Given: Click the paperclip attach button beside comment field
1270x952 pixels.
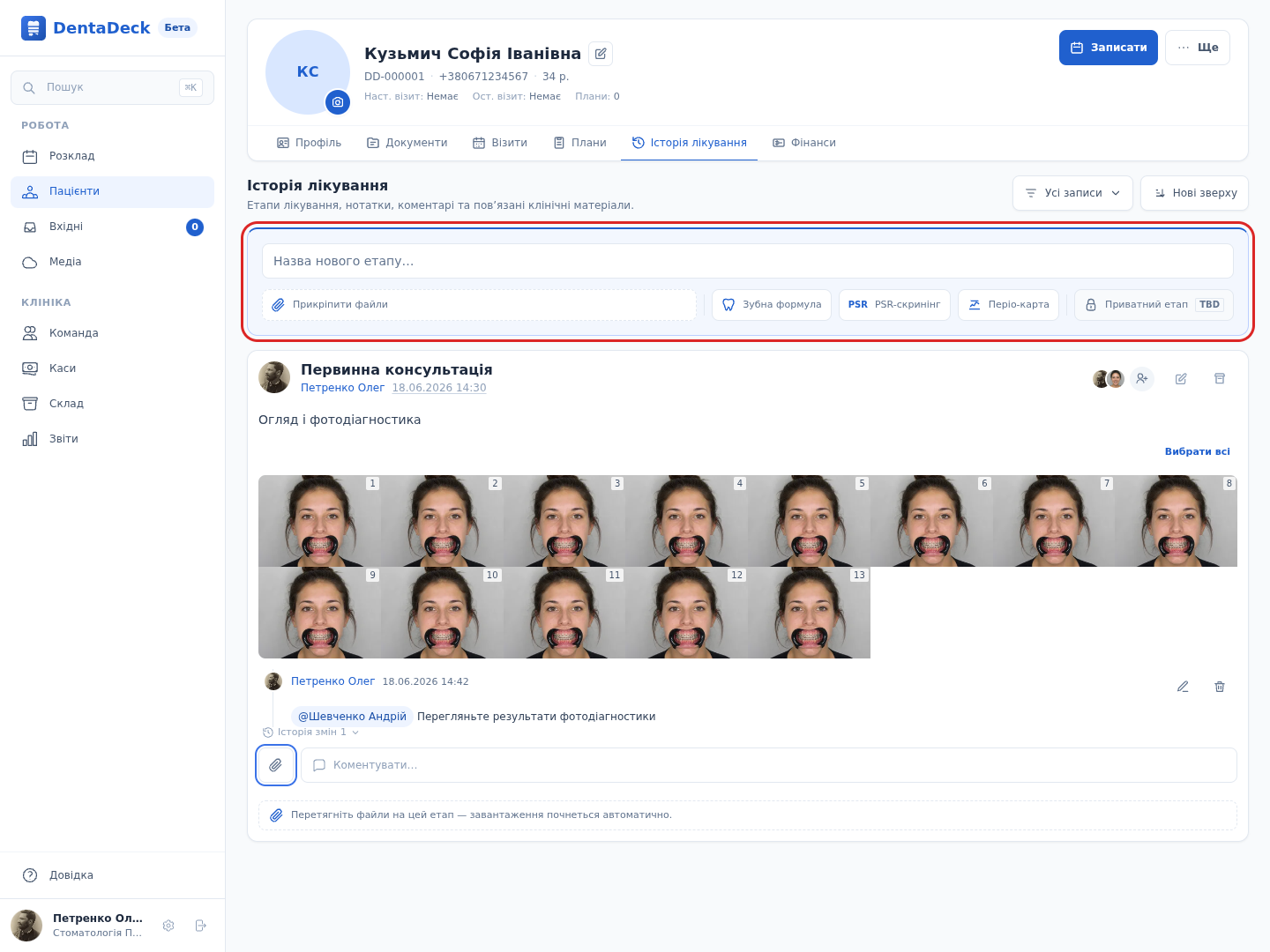Looking at the screenshot, I should click(276, 765).
